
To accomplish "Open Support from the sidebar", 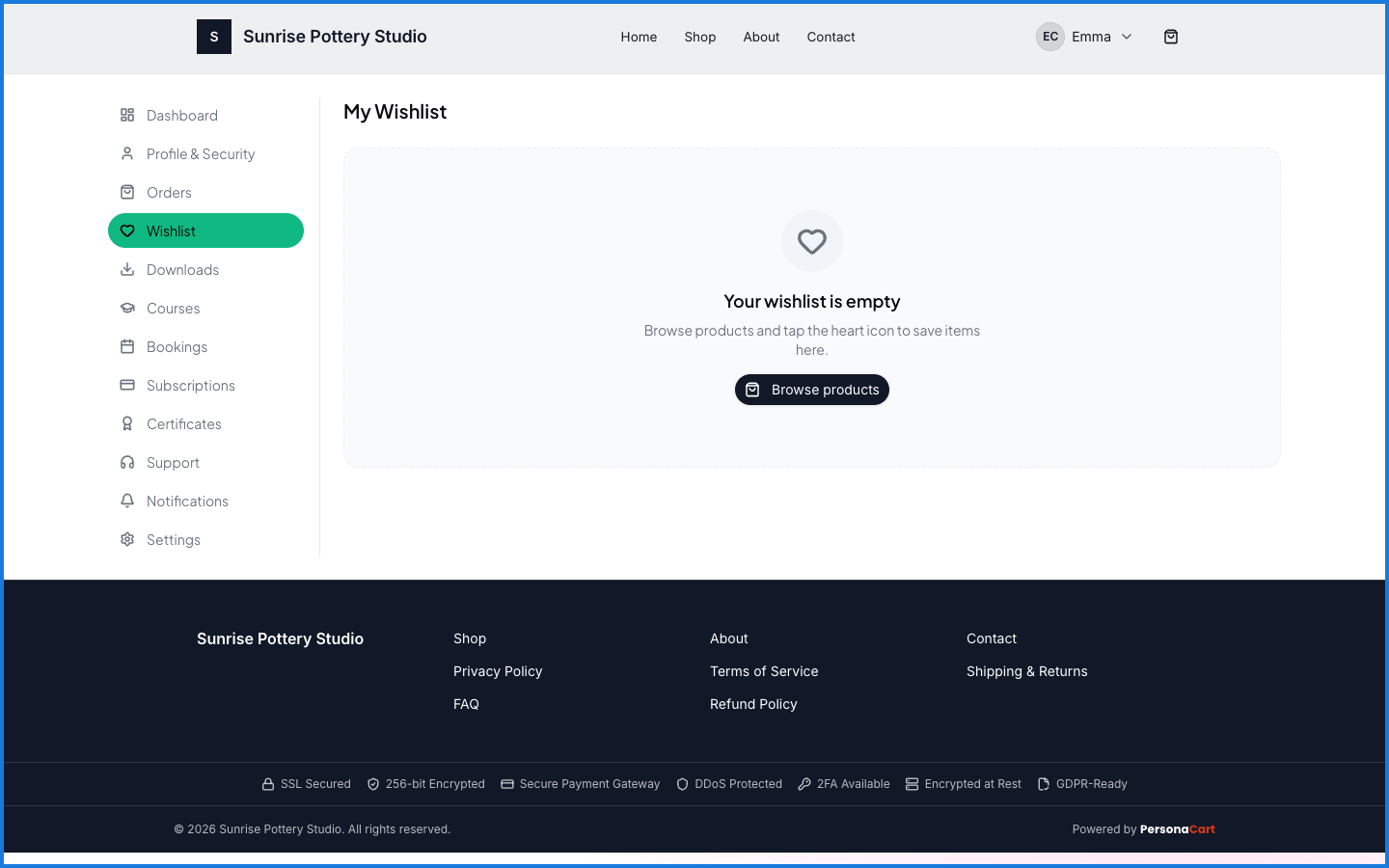I will click(x=205, y=462).
